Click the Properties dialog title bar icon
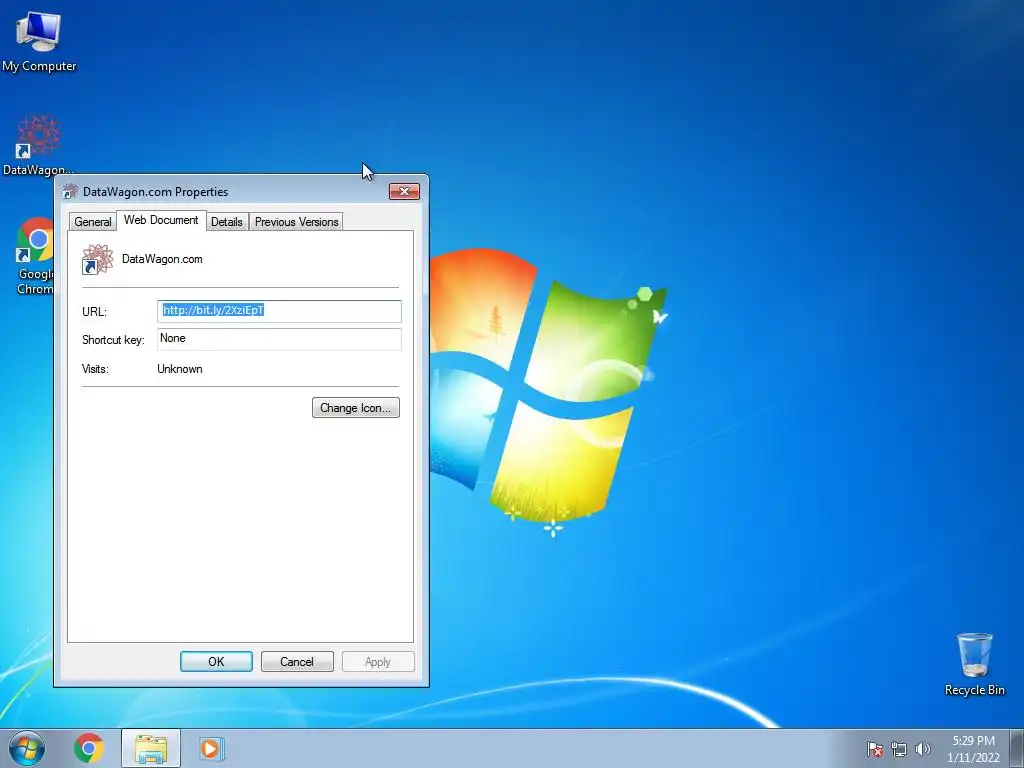This screenshot has width=1024, height=768. point(70,191)
